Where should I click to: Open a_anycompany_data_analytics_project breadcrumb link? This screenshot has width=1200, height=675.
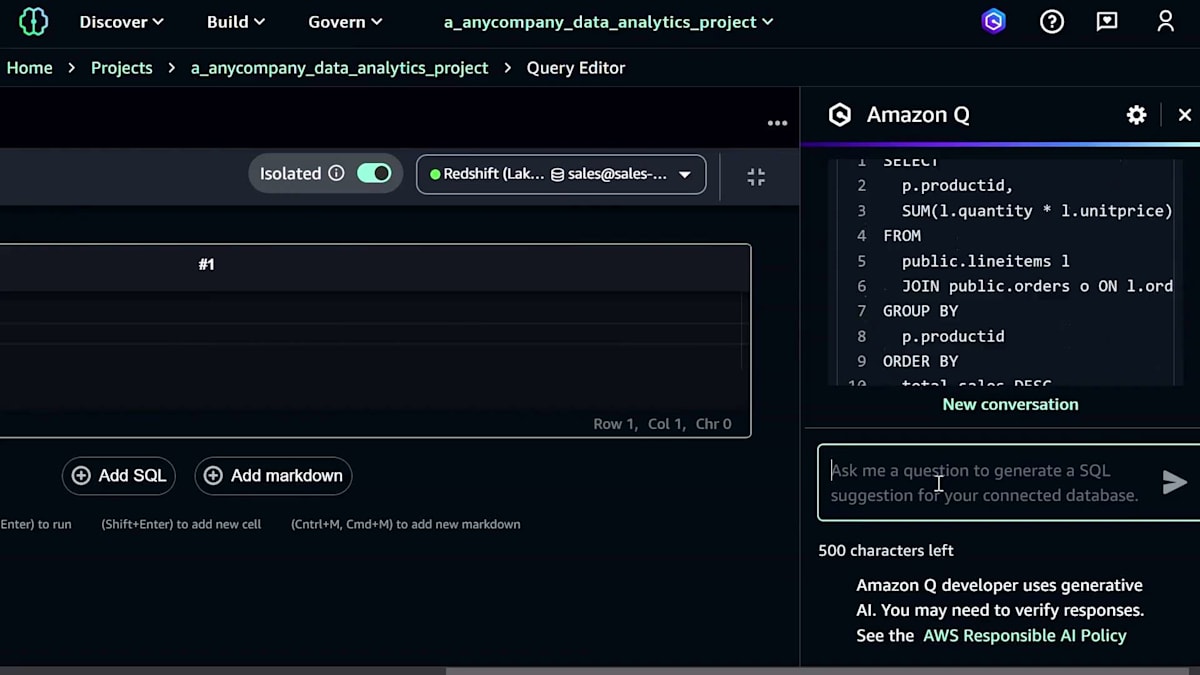point(340,68)
